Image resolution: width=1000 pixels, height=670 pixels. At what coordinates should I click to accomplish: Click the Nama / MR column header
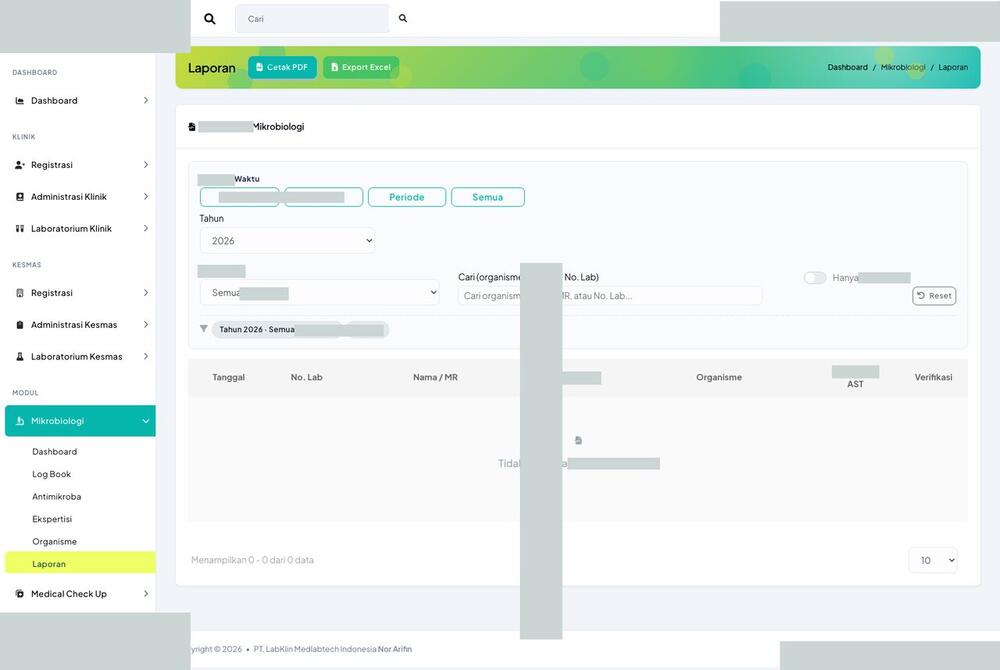pyautogui.click(x=436, y=377)
